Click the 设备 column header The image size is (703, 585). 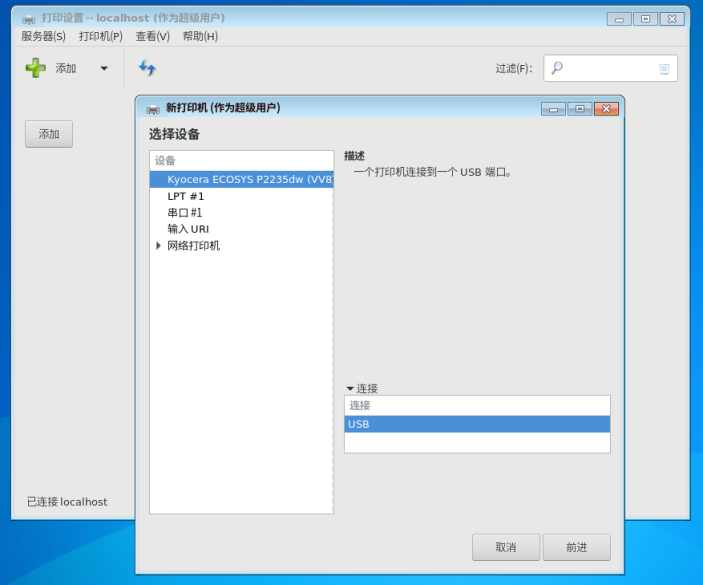pos(242,160)
